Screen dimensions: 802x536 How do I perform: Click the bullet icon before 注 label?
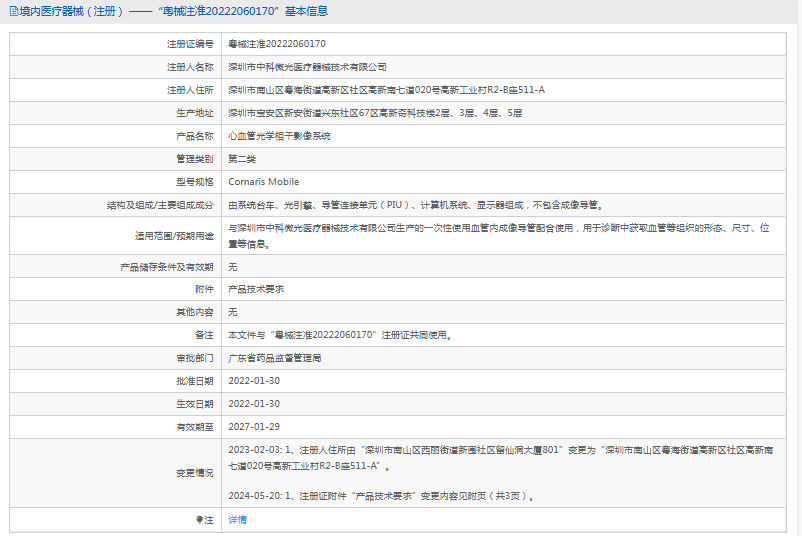[x=199, y=520]
